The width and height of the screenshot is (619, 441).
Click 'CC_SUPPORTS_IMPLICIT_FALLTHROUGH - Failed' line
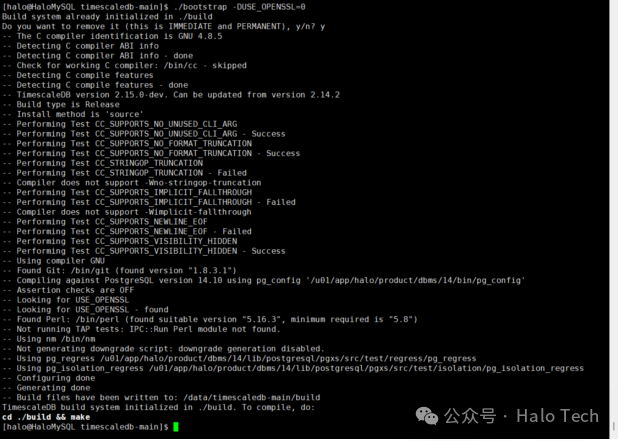[x=149, y=202]
